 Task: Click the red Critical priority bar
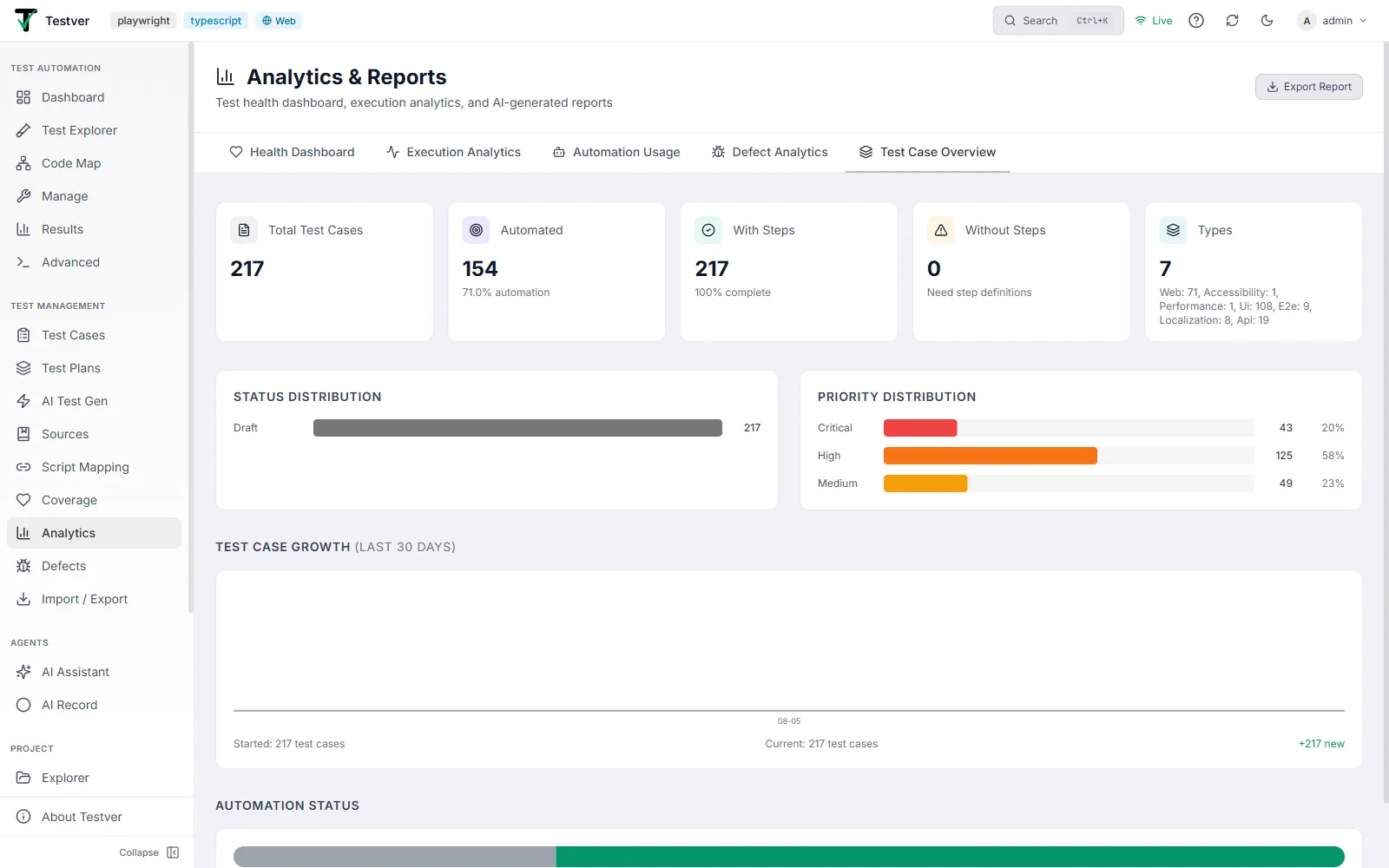coord(920,428)
